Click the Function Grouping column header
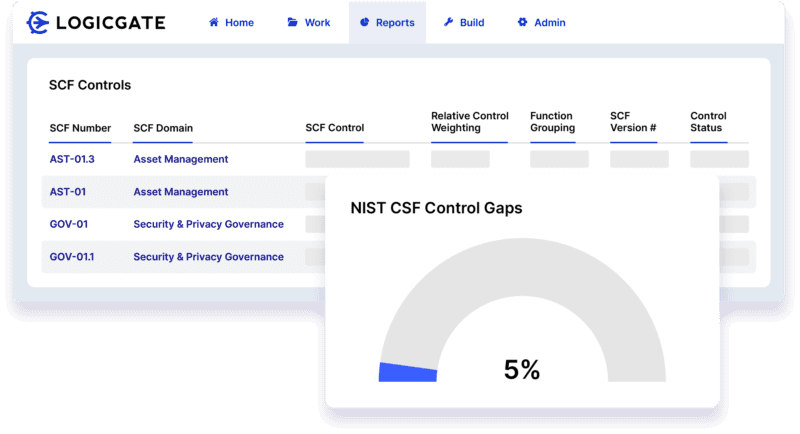Viewport: 800px width, 434px height. 553,122
